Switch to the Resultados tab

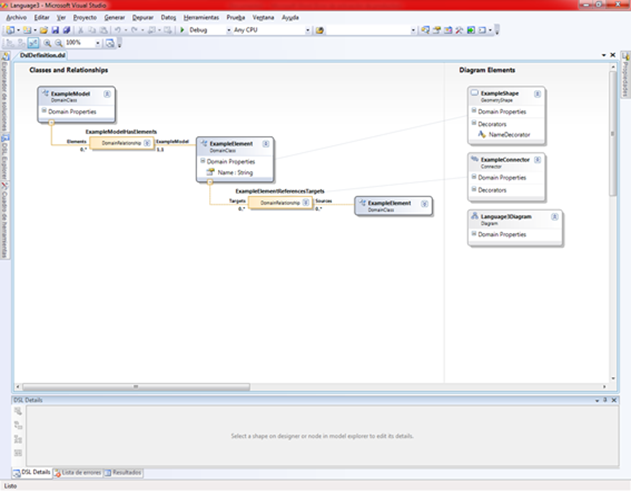pos(123,473)
